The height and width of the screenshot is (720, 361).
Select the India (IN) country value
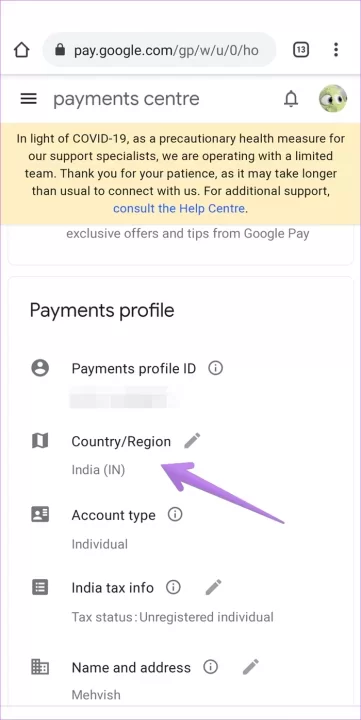[x=98, y=470]
